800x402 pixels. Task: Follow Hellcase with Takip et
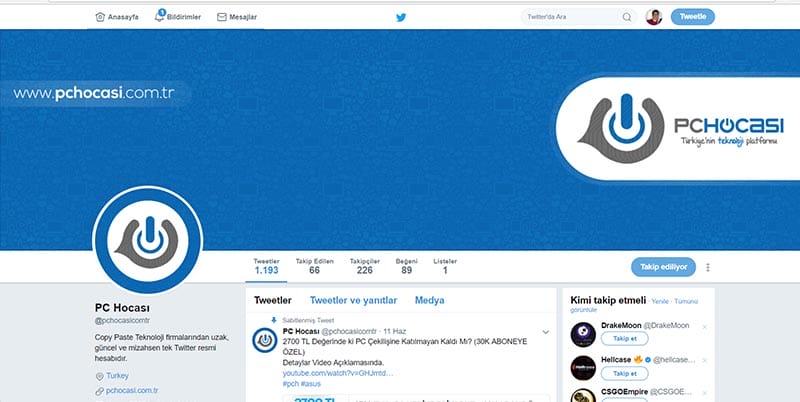(624, 373)
